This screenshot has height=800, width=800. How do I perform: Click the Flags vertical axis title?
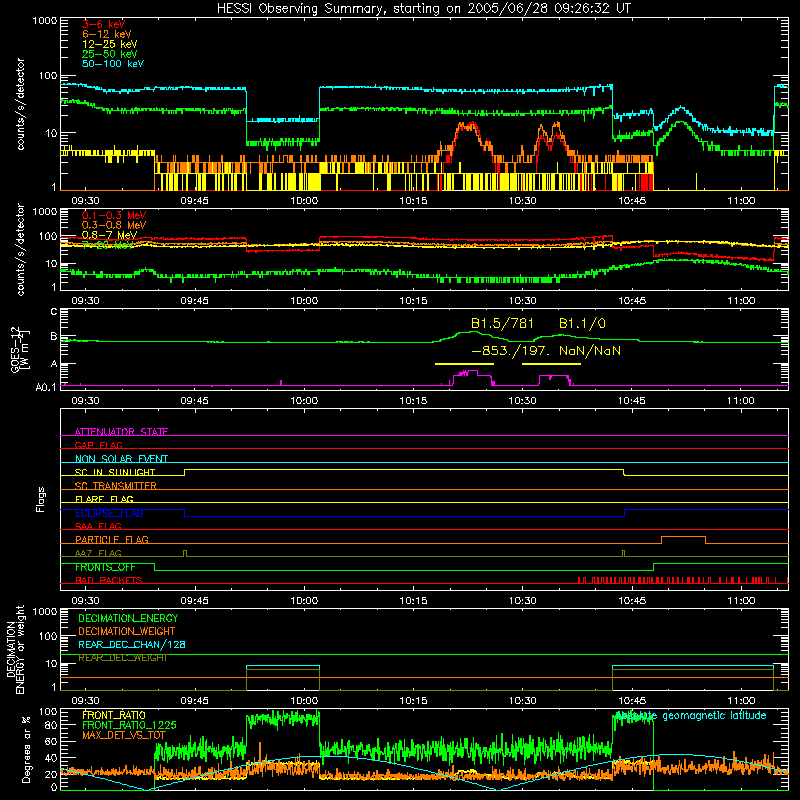pos(41,499)
